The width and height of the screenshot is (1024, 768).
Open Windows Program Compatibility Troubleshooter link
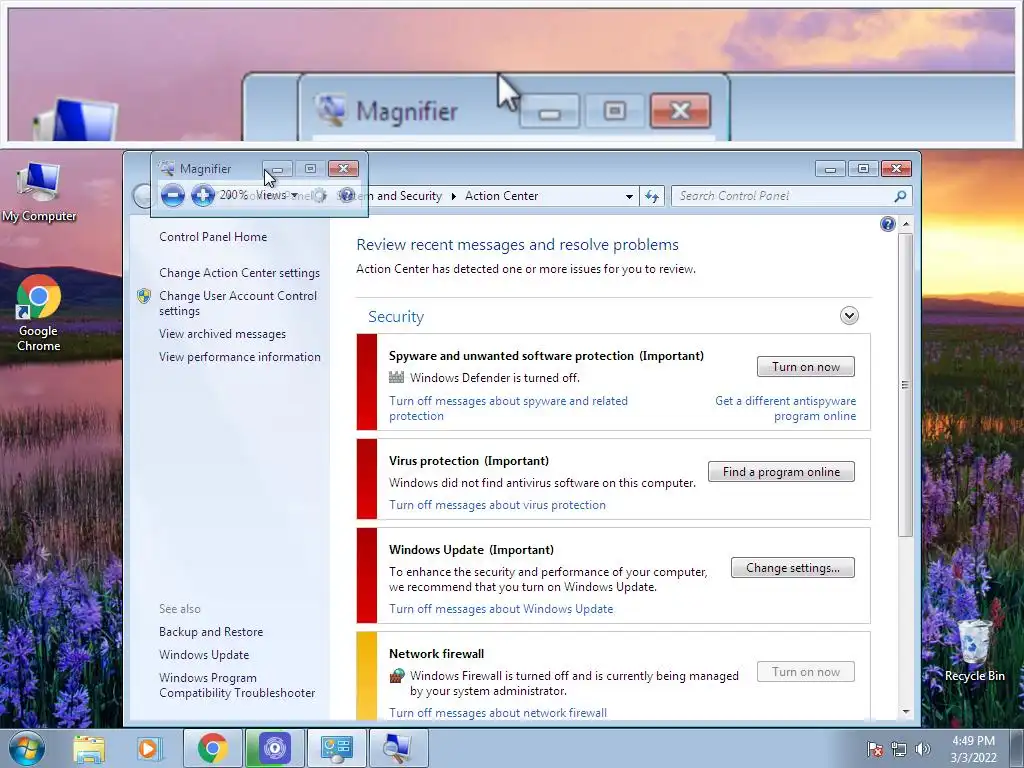tap(237, 685)
